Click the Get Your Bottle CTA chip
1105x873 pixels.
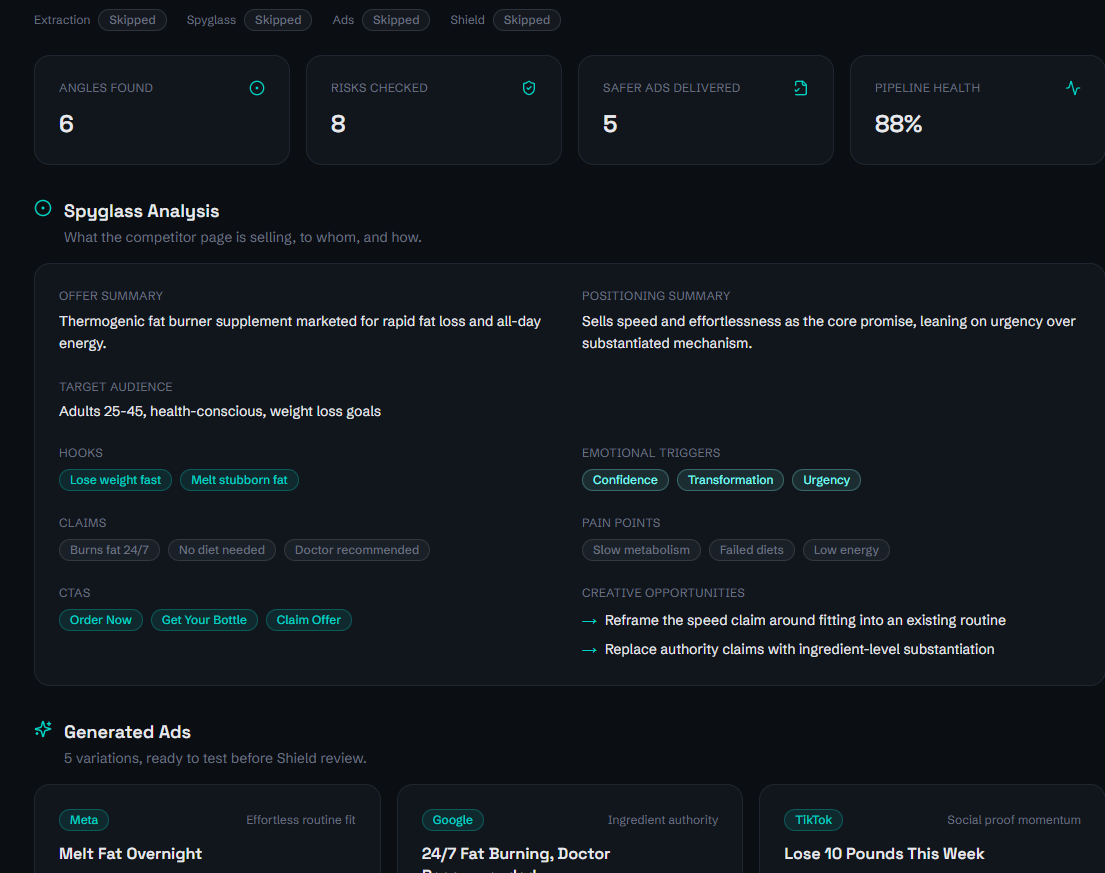pos(204,620)
